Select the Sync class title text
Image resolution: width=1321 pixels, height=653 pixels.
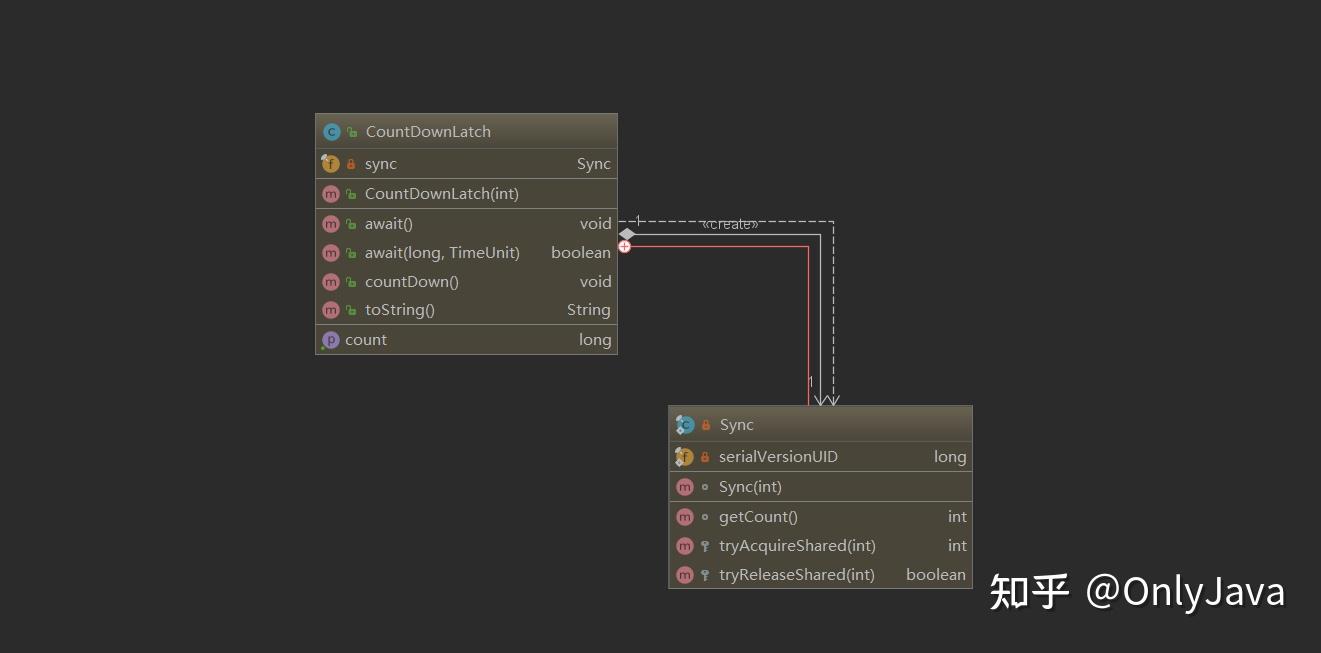pyautogui.click(x=737, y=425)
